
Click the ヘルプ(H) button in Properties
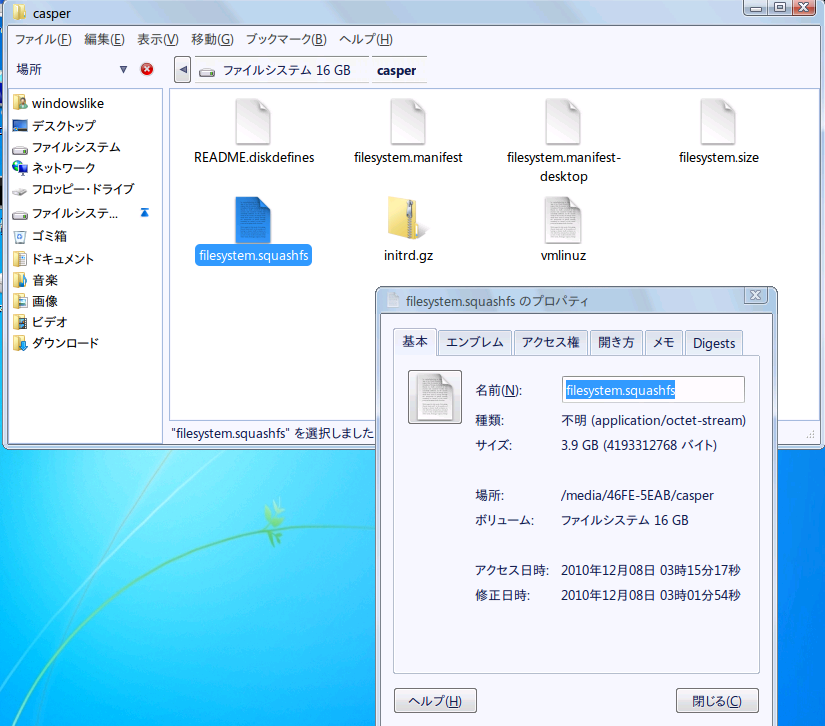point(435,701)
